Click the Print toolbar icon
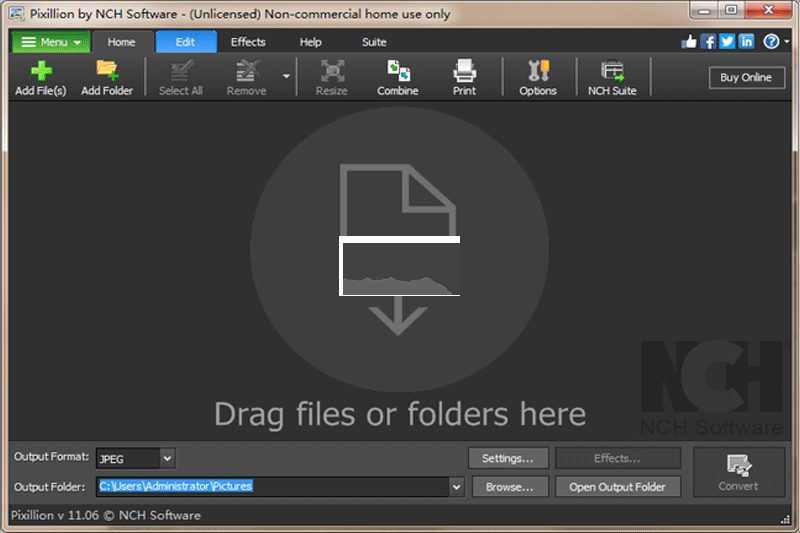The height and width of the screenshot is (533, 800). tap(464, 77)
